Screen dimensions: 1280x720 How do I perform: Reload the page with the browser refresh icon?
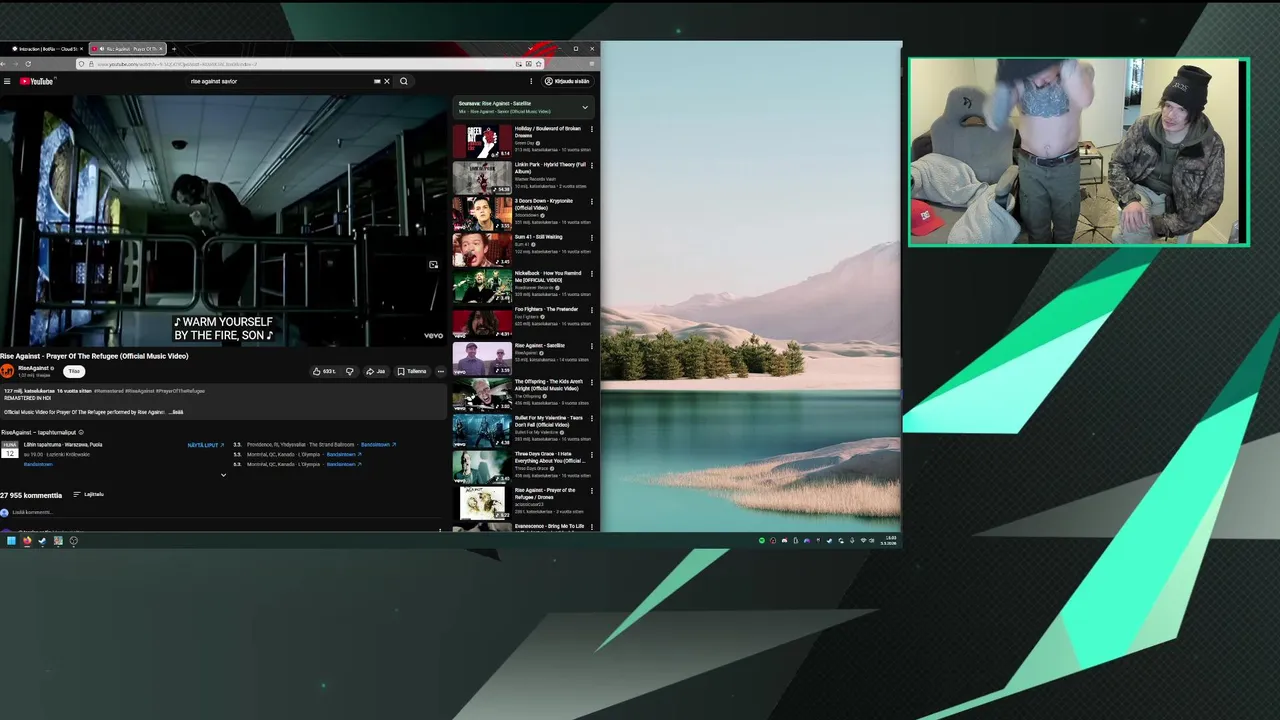click(x=27, y=64)
